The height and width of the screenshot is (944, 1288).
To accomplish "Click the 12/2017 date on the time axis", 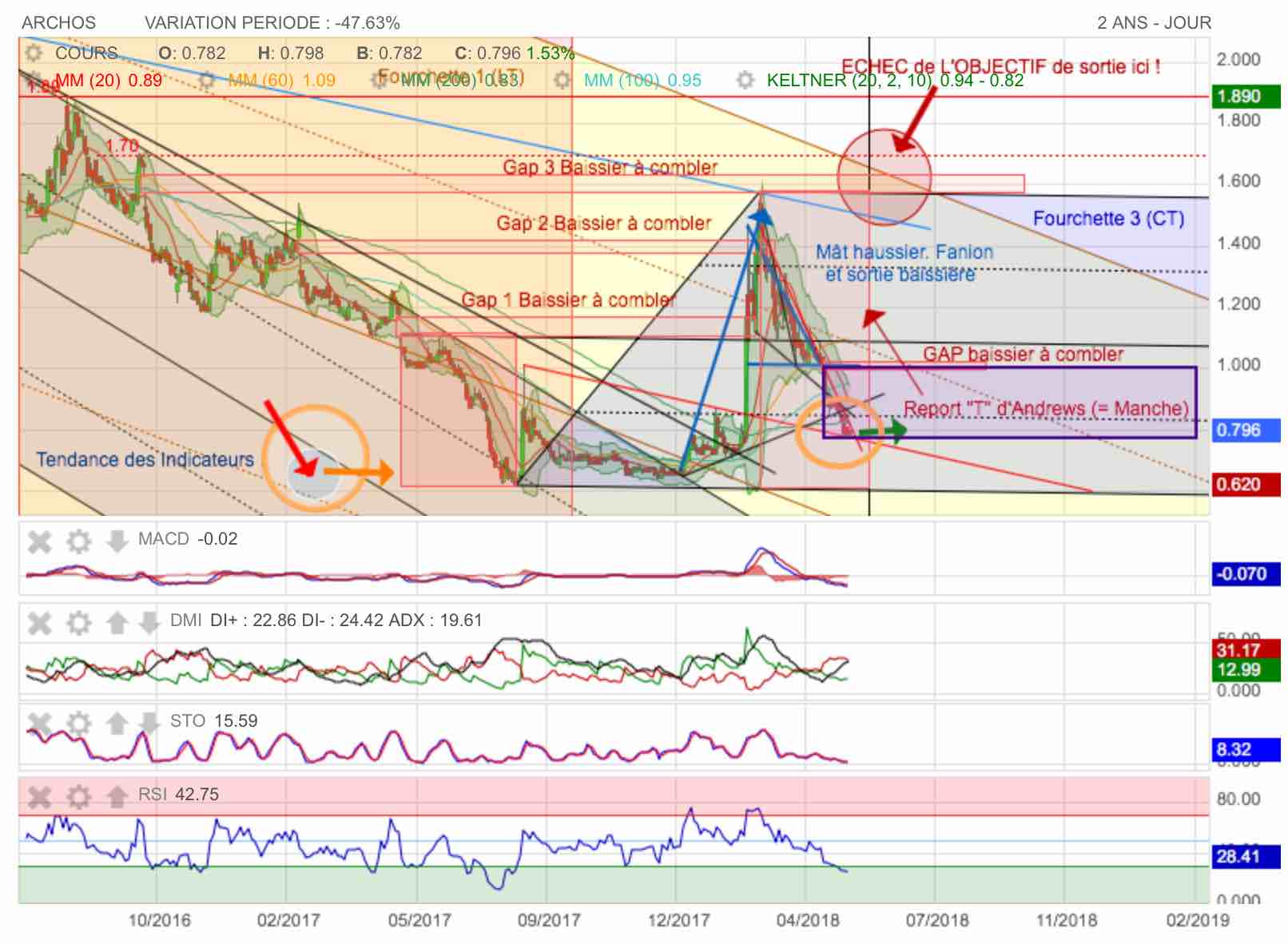I will 678,920.
